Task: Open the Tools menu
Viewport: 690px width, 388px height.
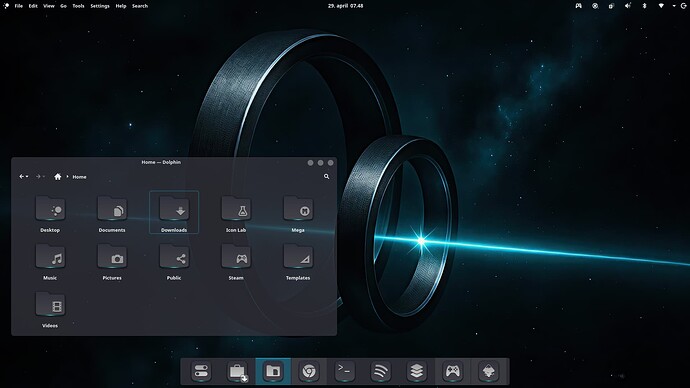Action: [78, 6]
